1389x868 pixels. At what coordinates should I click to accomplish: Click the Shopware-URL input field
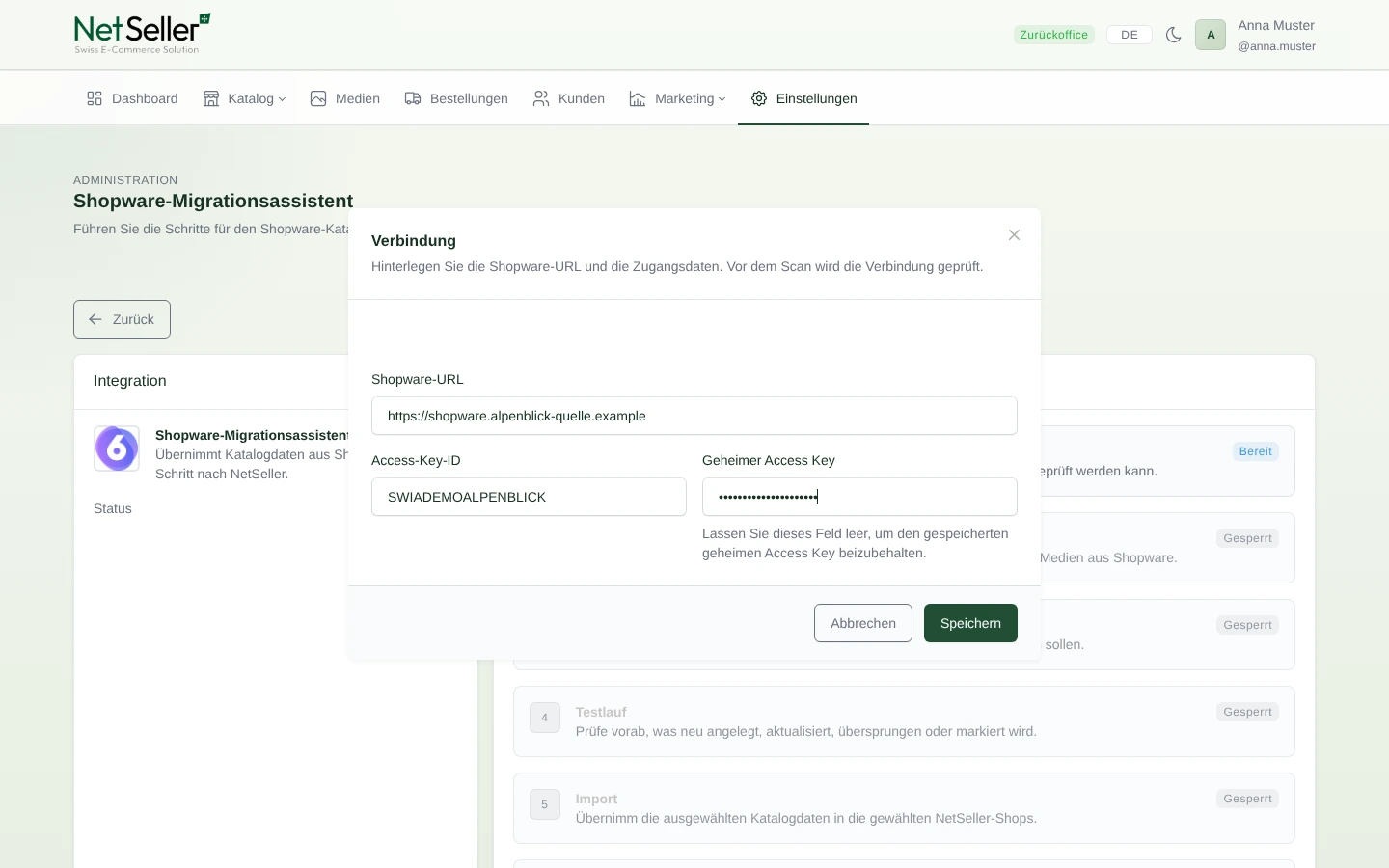(x=694, y=416)
